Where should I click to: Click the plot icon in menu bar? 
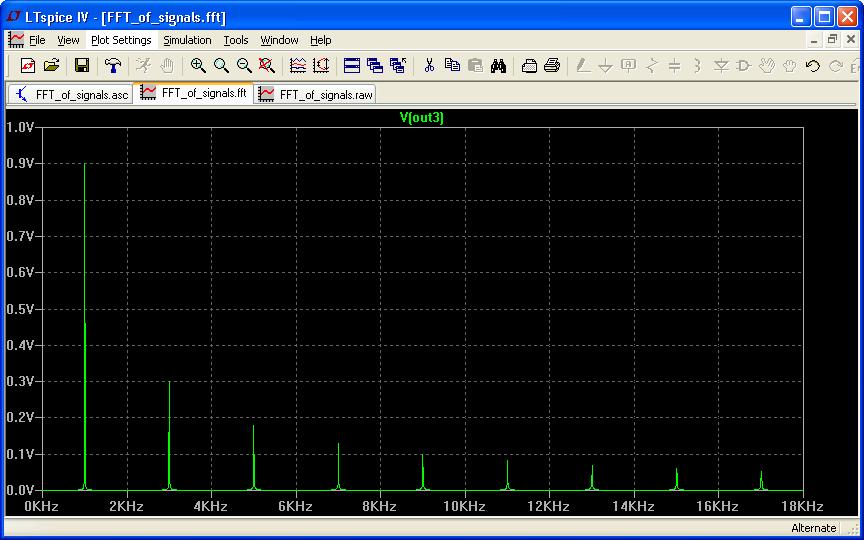16,40
